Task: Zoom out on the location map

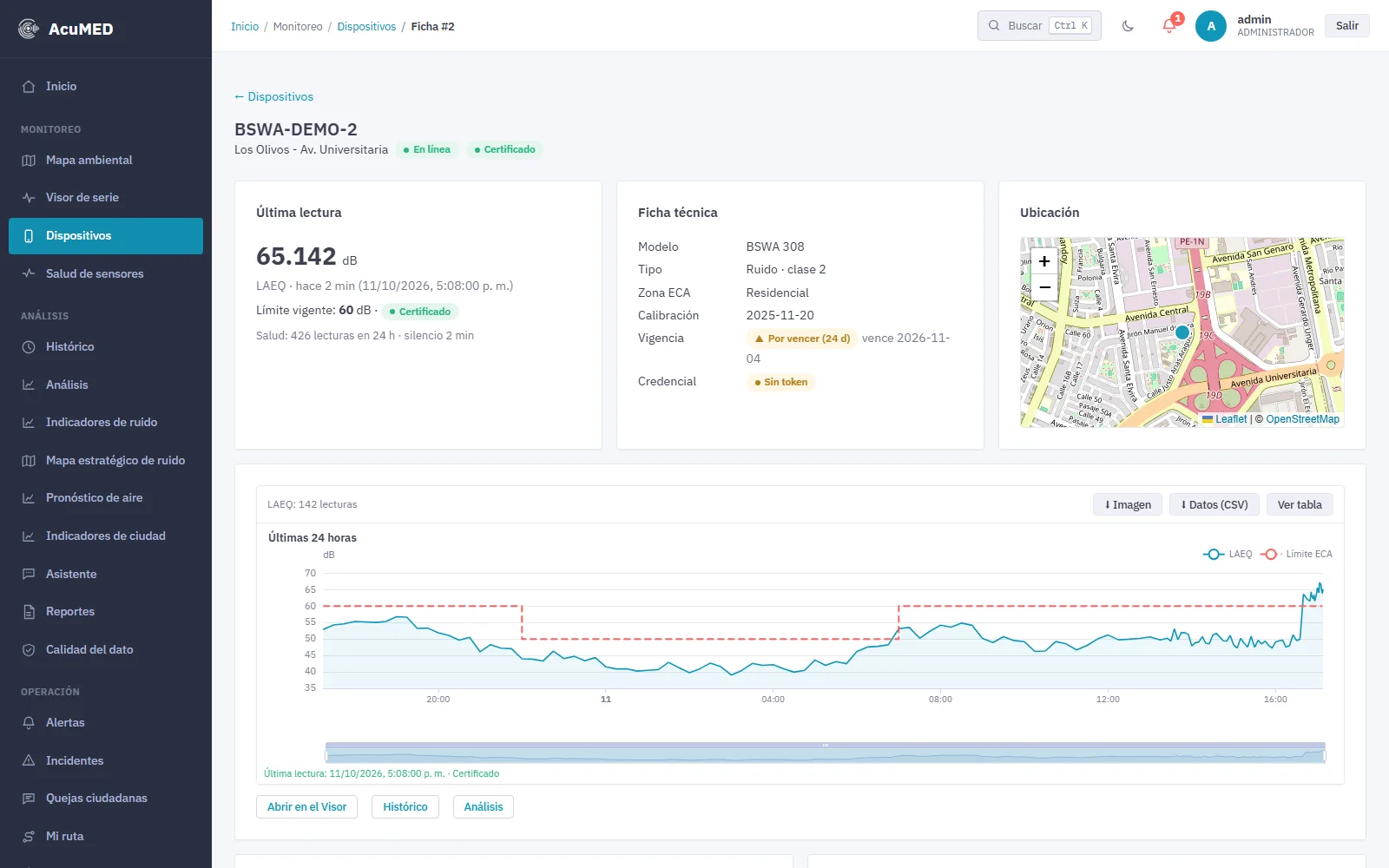Action: pyautogui.click(x=1044, y=287)
